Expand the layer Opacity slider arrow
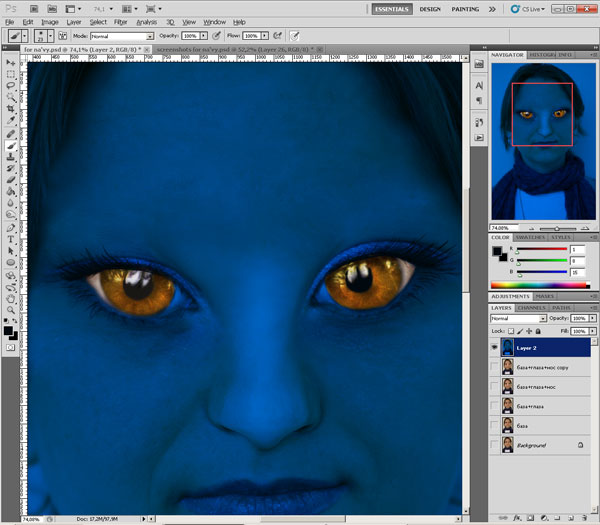 tap(592, 318)
